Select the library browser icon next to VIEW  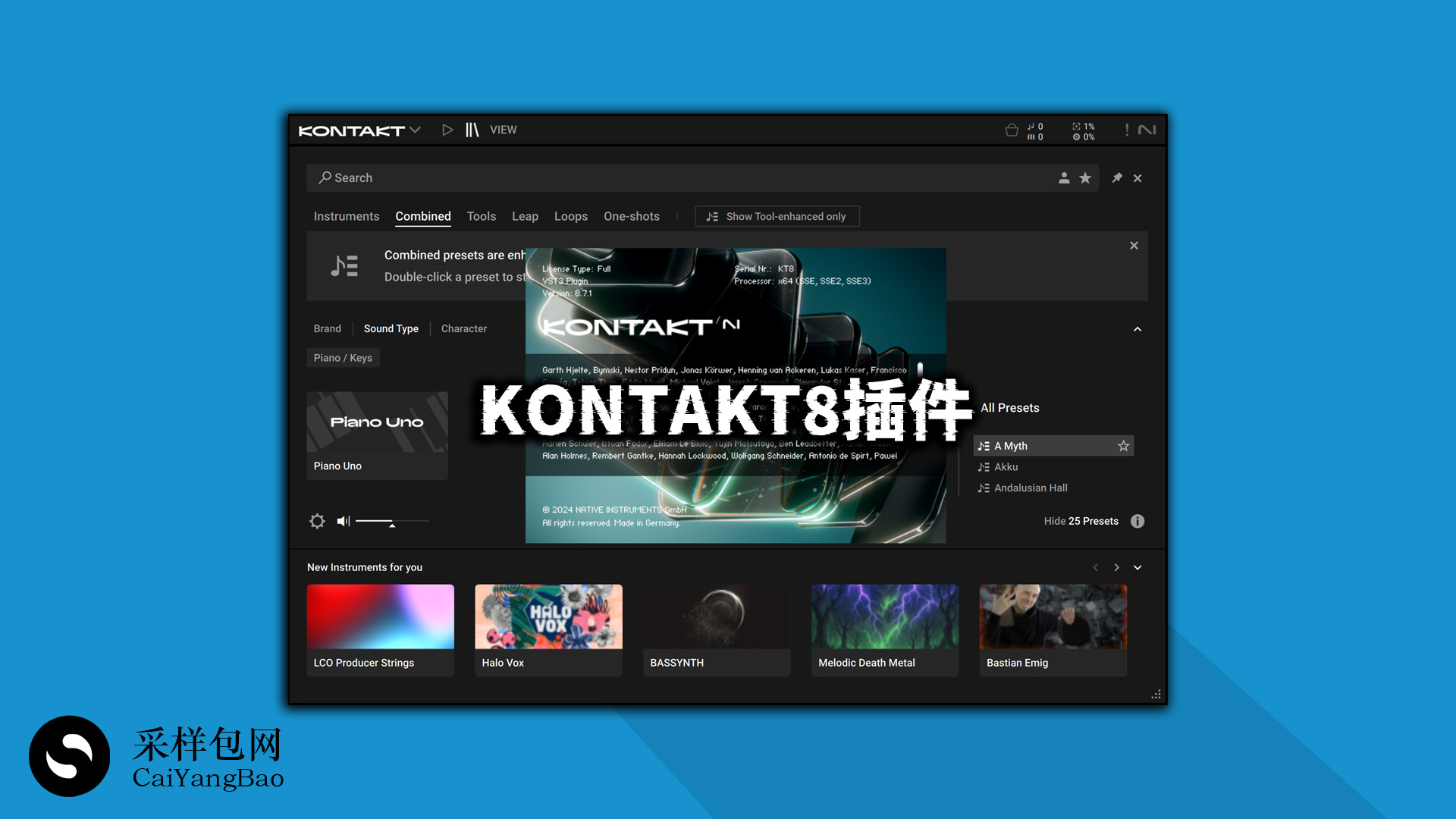click(x=471, y=130)
